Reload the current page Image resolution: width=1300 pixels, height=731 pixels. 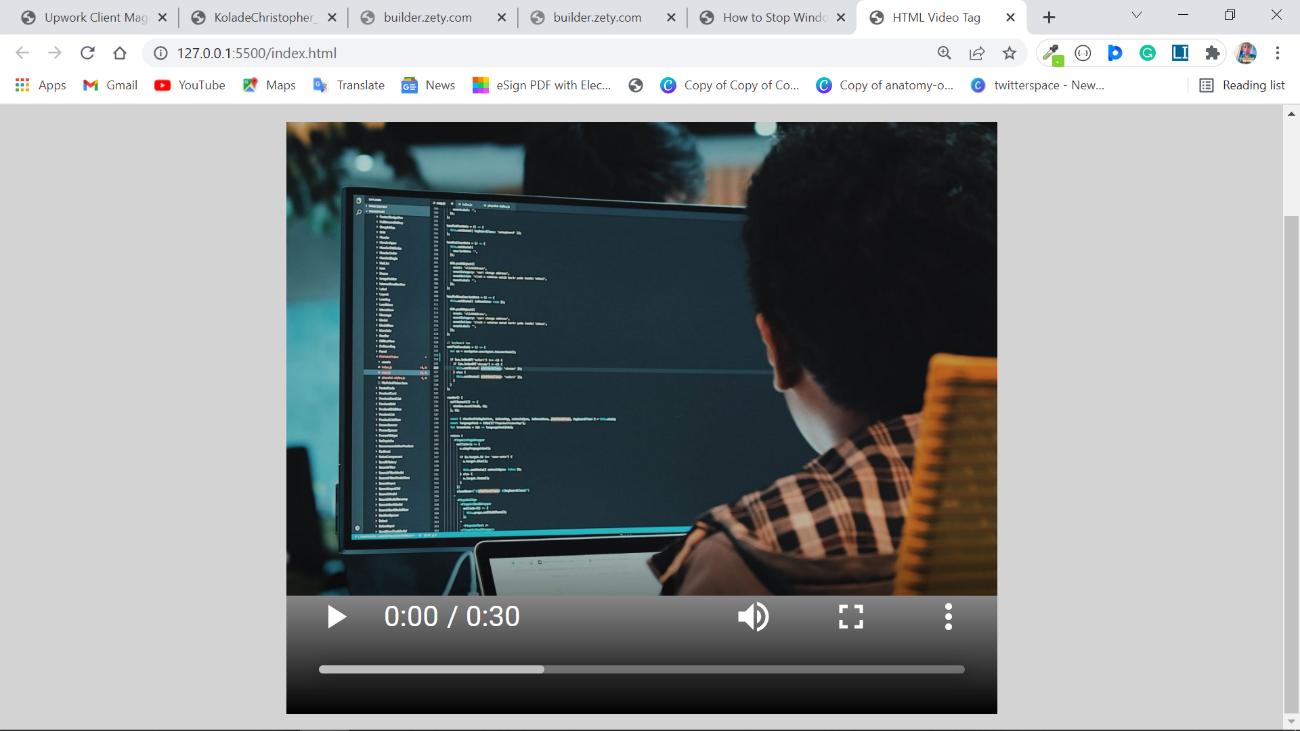point(87,53)
